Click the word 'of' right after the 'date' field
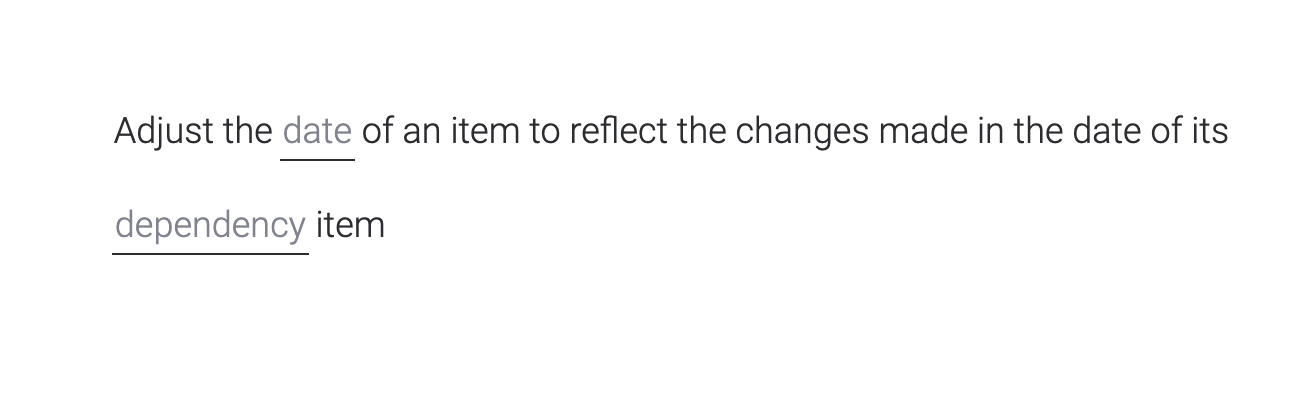 (377, 131)
